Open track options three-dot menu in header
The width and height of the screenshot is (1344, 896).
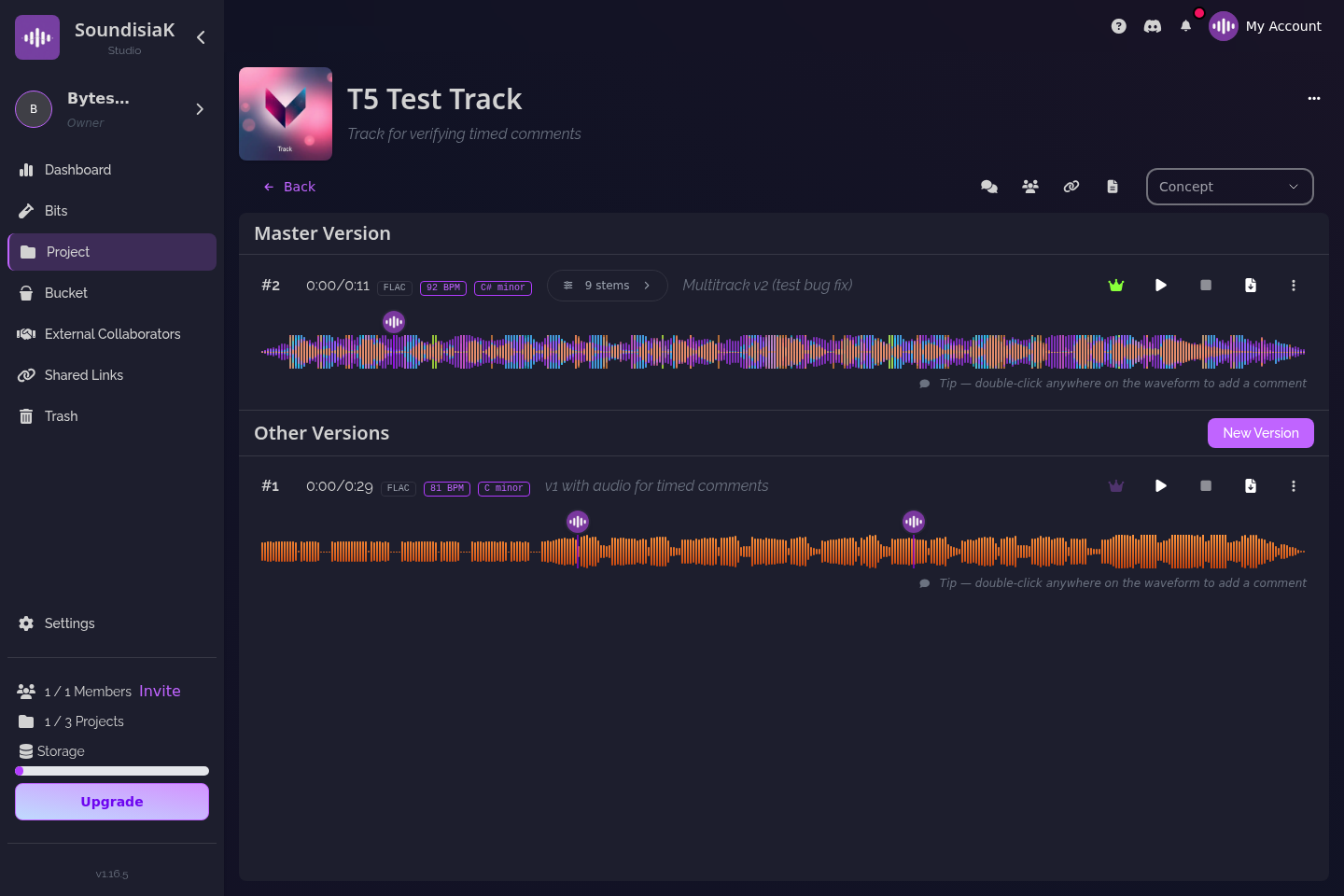(1314, 98)
